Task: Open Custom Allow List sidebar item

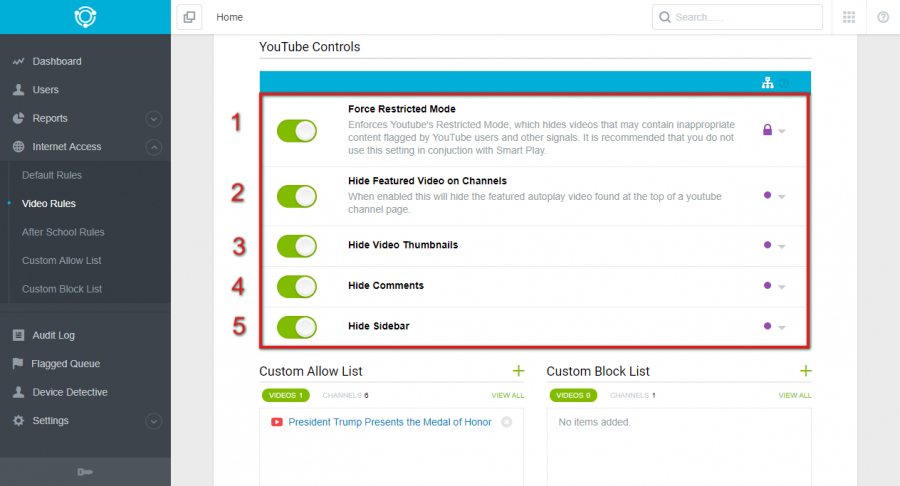Action: (x=61, y=261)
